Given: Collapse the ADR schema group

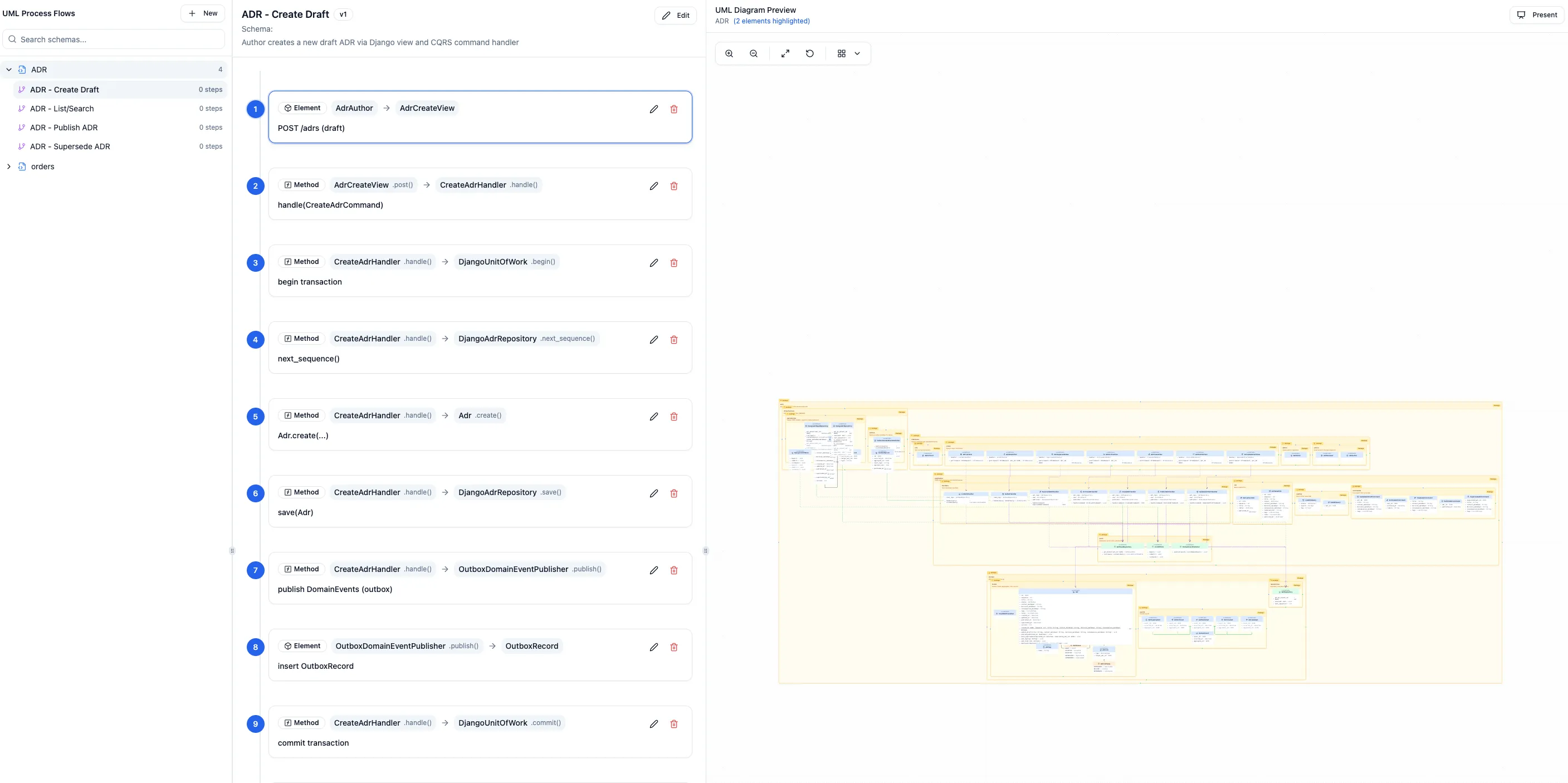Looking at the screenshot, I should pos(8,70).
